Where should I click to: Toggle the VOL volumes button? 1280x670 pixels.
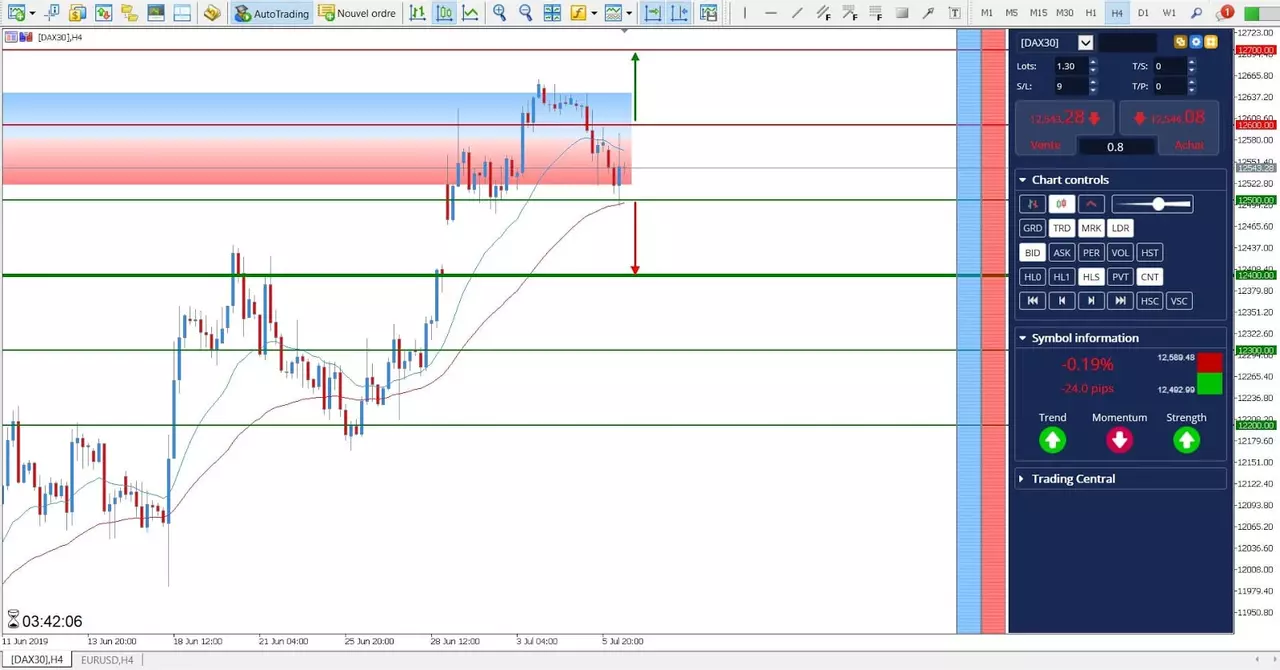[x=1120, y=253]
